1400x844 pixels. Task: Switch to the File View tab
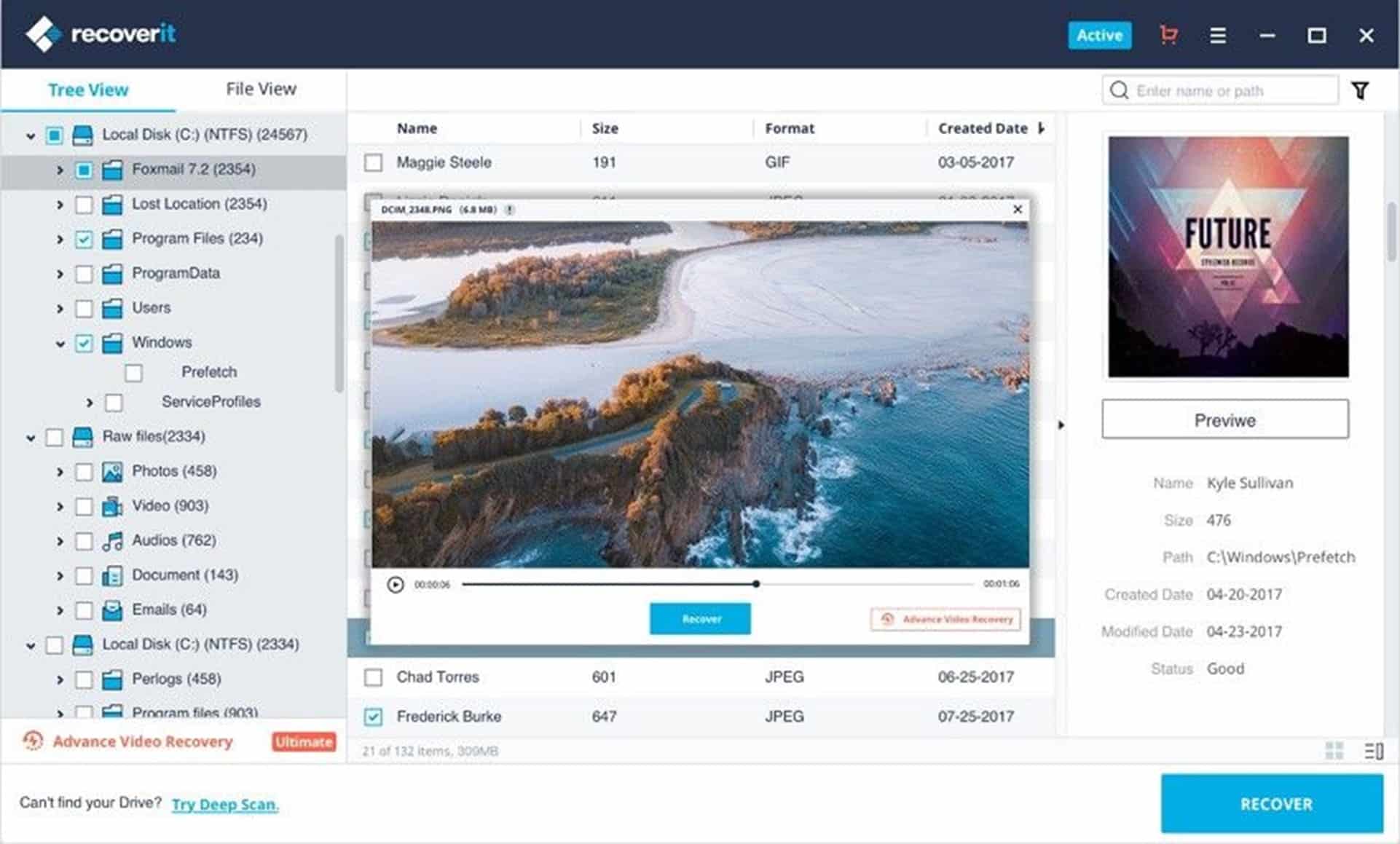coord(261,89)
